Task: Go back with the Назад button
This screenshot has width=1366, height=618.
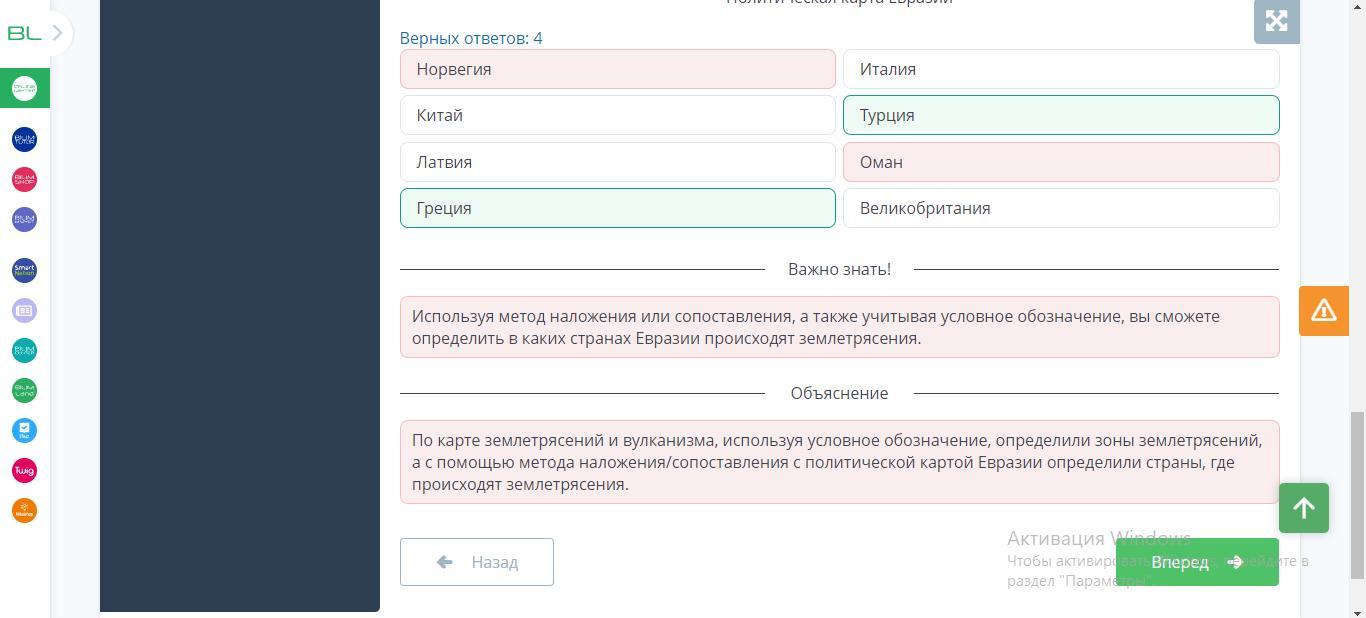Action: click(x=477, y=562)
